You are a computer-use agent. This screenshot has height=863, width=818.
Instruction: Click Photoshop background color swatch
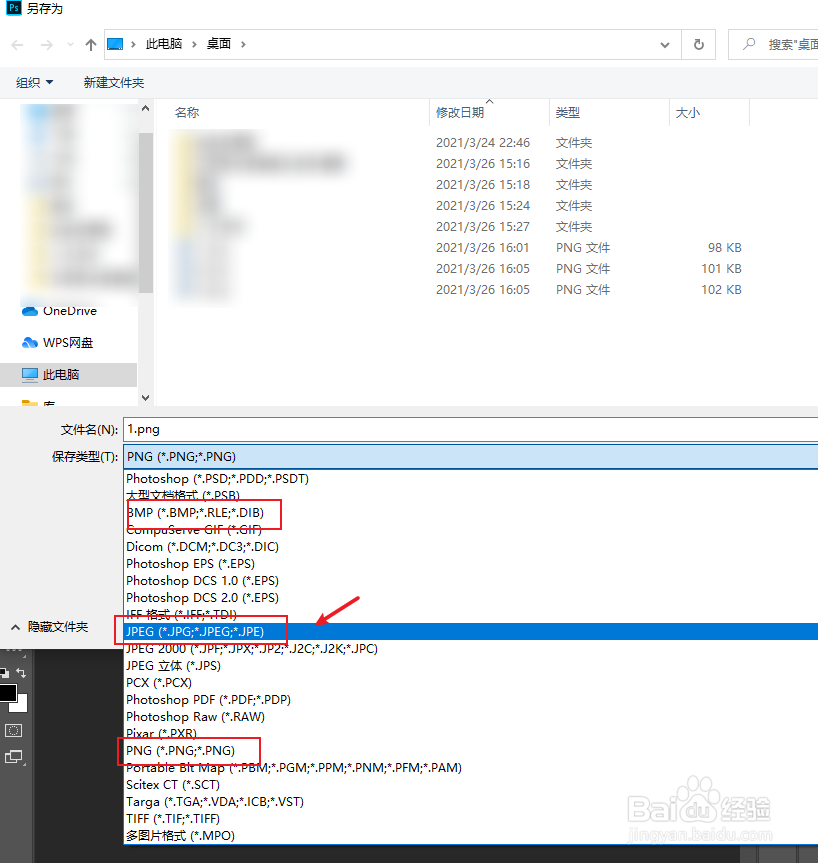point(21,706)
